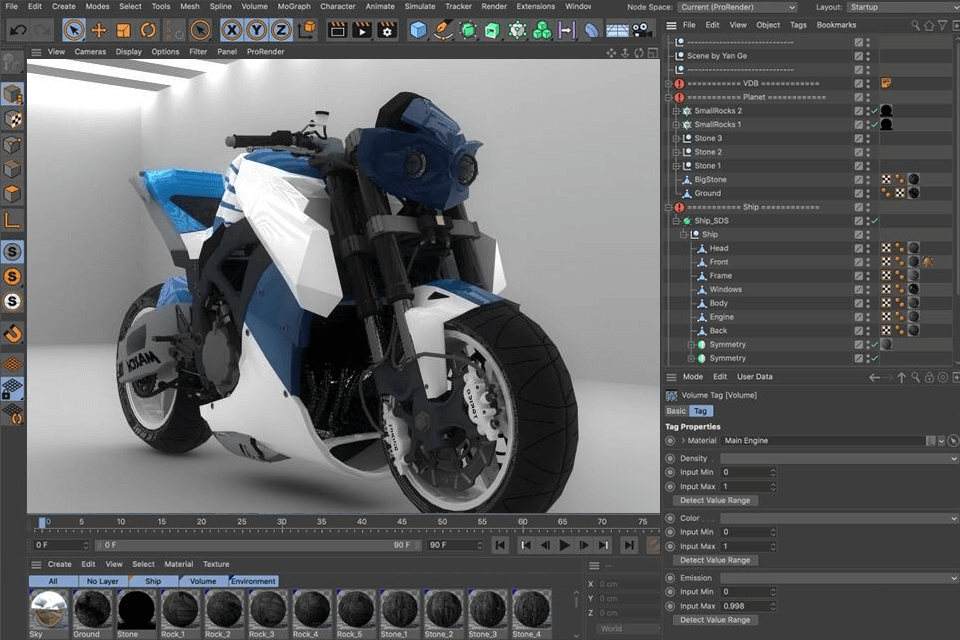Click the Coordinate System cube icon
This screenshot has height=640, width=960.
(308, 30)
